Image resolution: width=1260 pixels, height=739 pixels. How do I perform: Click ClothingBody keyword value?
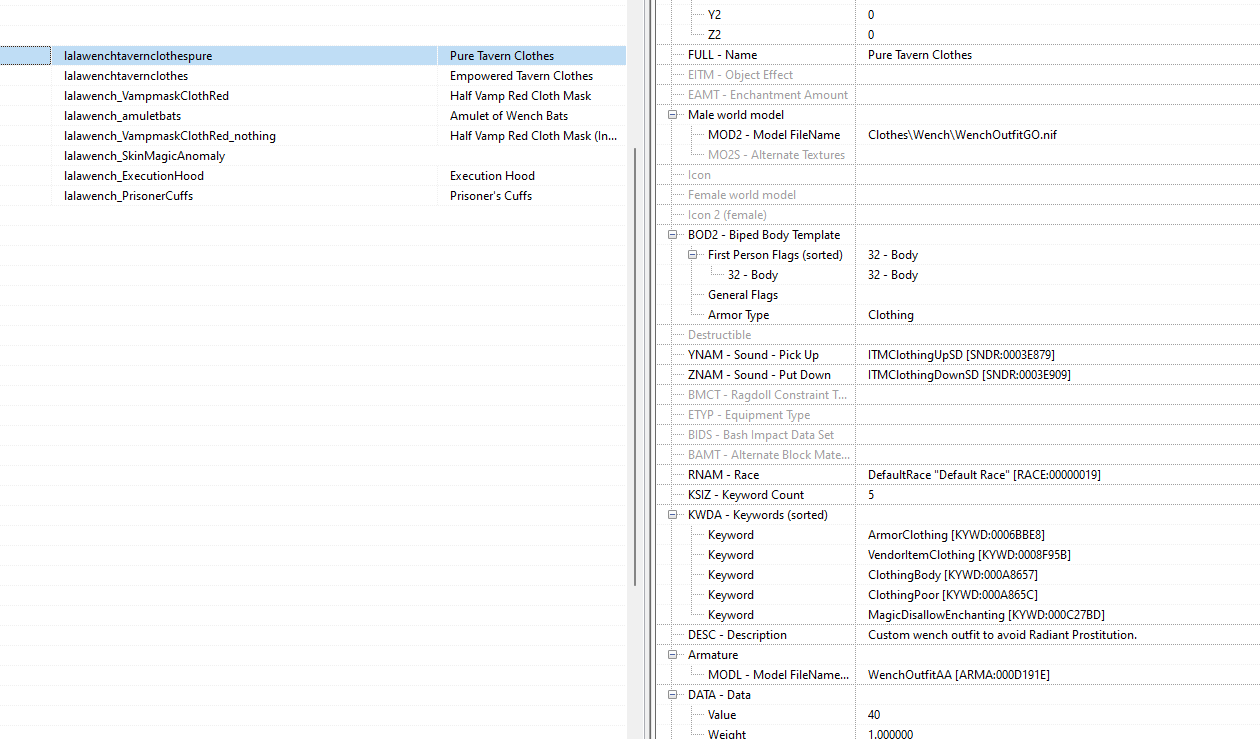point(952,575)
